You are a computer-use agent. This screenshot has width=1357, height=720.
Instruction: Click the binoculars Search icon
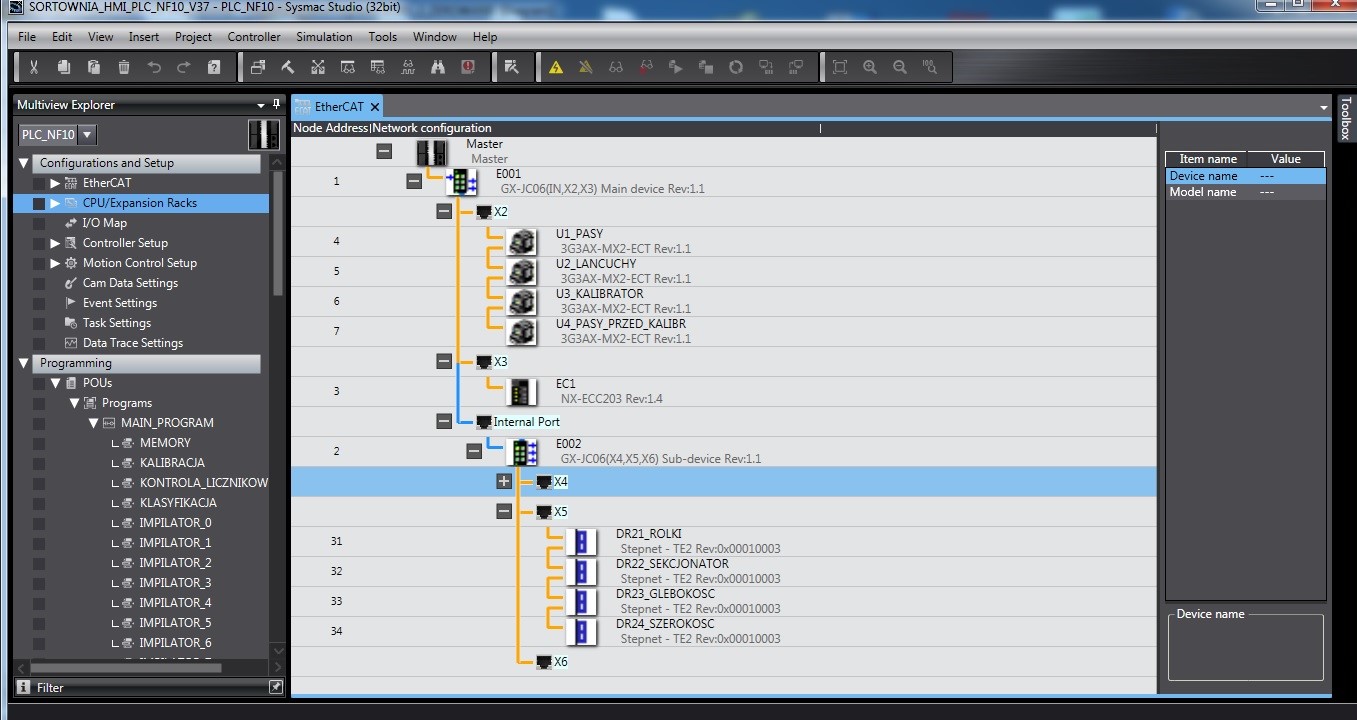[x=438, y=67]
